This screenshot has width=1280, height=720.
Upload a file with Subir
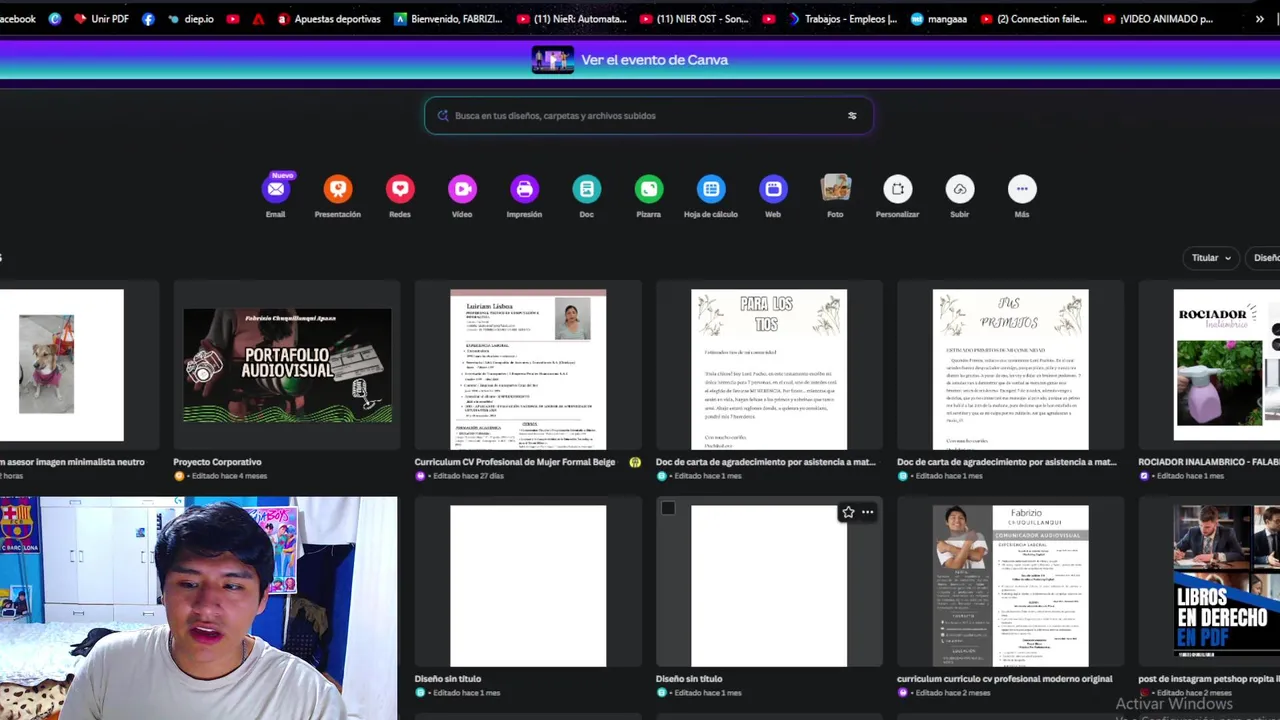[960, 189]
